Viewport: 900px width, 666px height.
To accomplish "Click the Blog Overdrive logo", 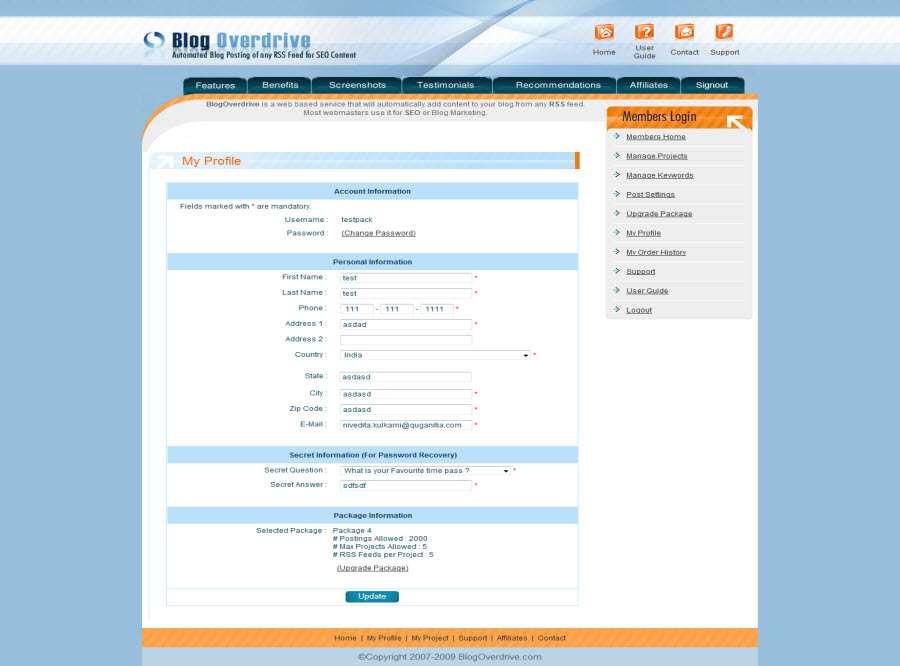I will pyautogui.click(x=250, y=45).
